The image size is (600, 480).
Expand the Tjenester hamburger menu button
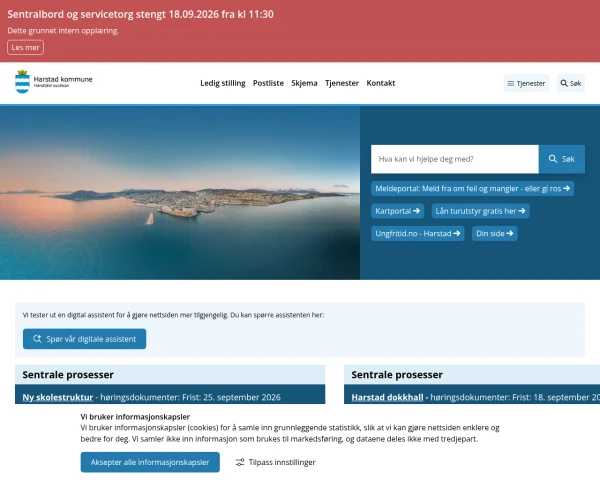coord(526,83)
